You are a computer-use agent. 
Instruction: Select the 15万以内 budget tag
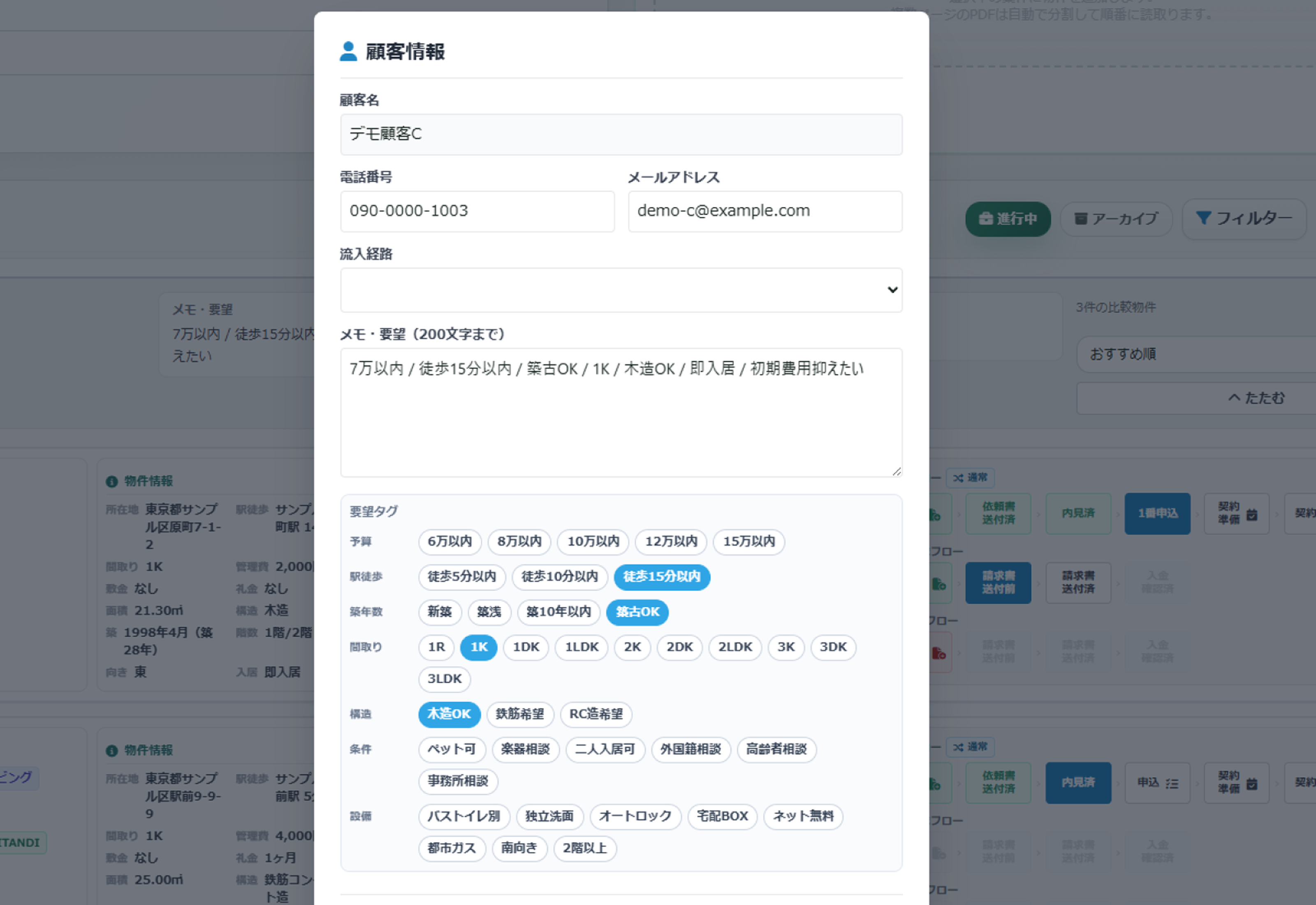748,541
